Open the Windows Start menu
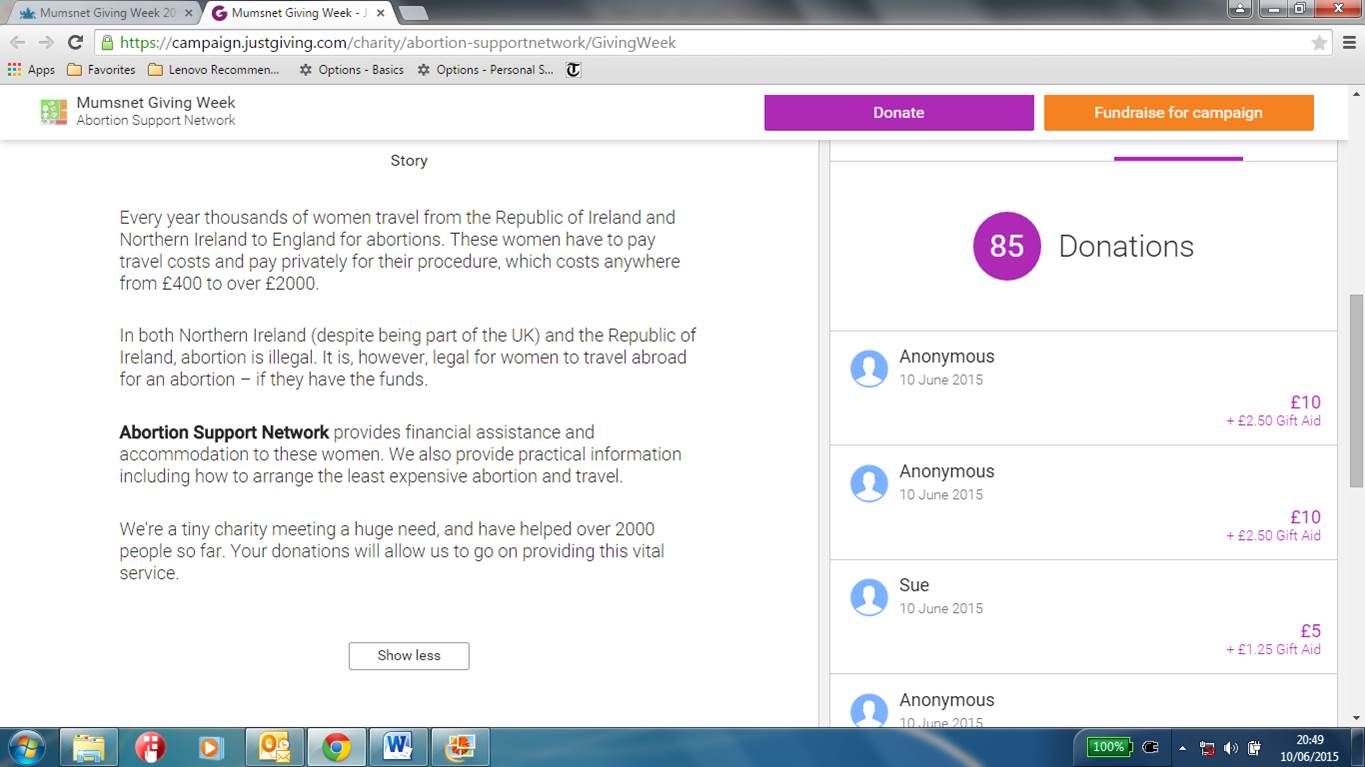This screenshot has height=767, width=1365. click(x=25, y=747)
